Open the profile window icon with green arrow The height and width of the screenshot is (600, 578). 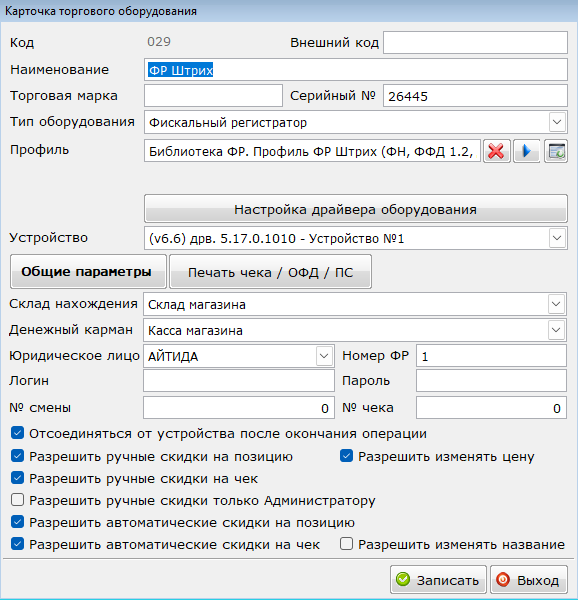tap(556, 151)
